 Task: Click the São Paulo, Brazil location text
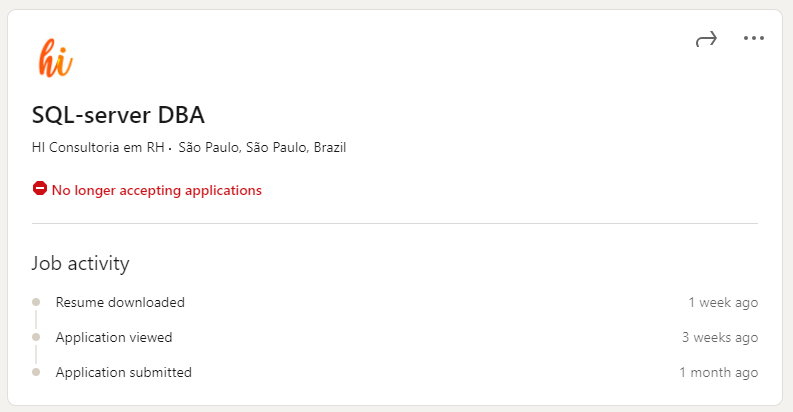[x=262, y=148]
